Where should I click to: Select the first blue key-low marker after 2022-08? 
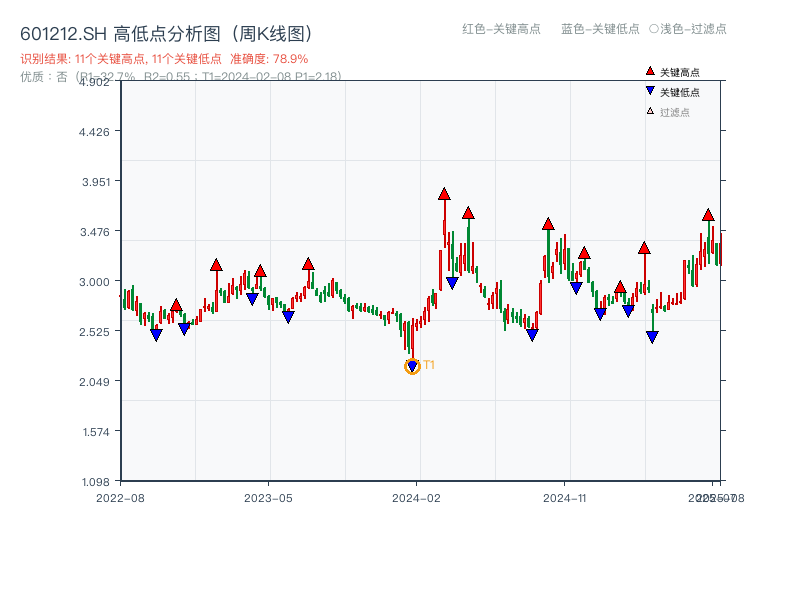click(157, 335)
